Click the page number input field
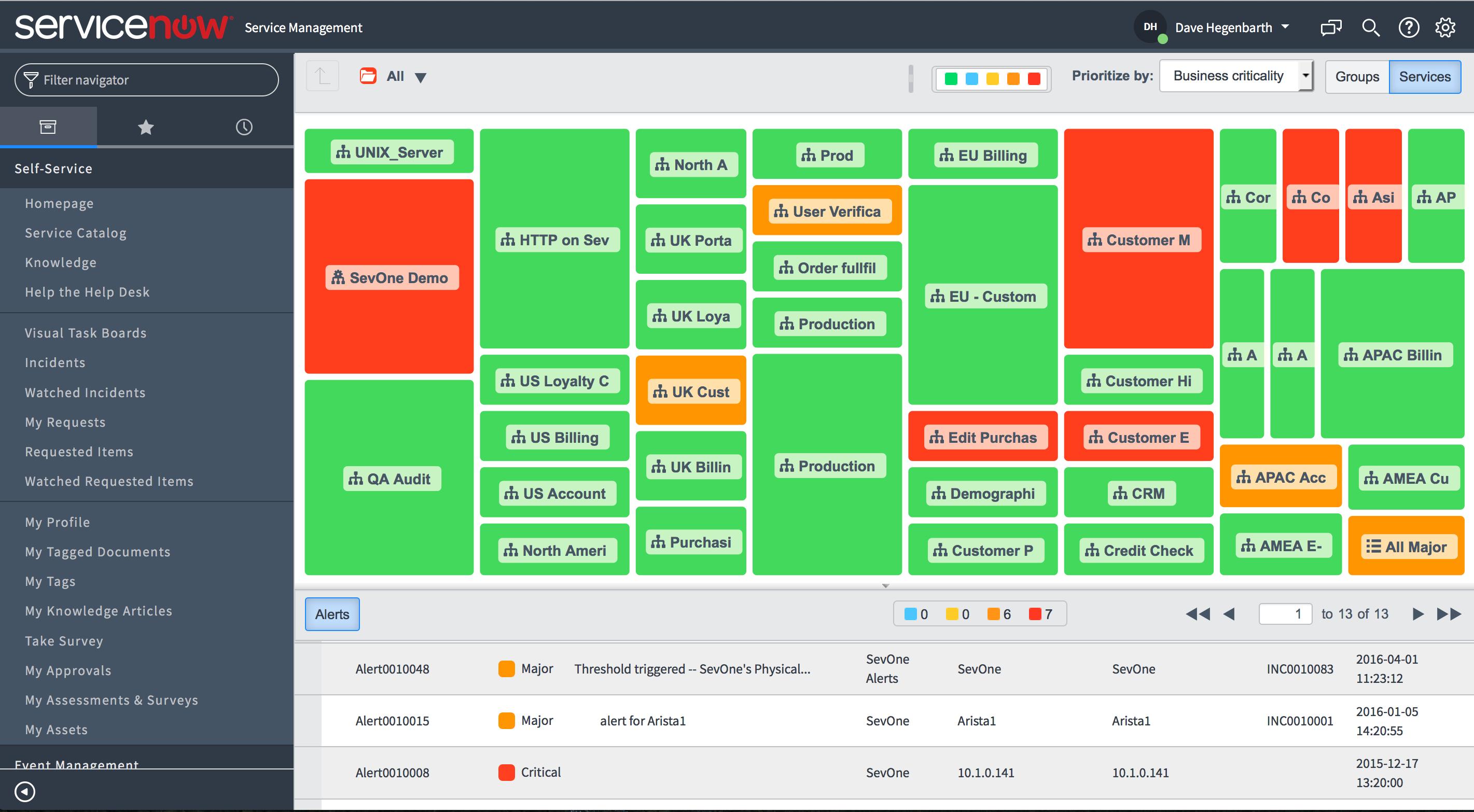This screenshot has height=812, width=1474. click(x=1285, y=613)
